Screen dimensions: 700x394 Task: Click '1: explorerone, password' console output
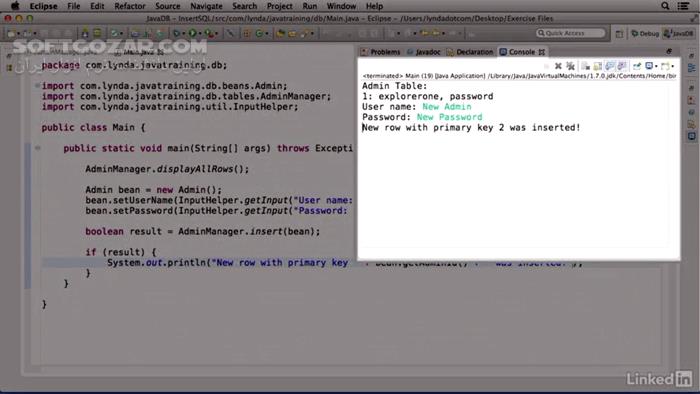pyautogui.click(x=428, y=96)
